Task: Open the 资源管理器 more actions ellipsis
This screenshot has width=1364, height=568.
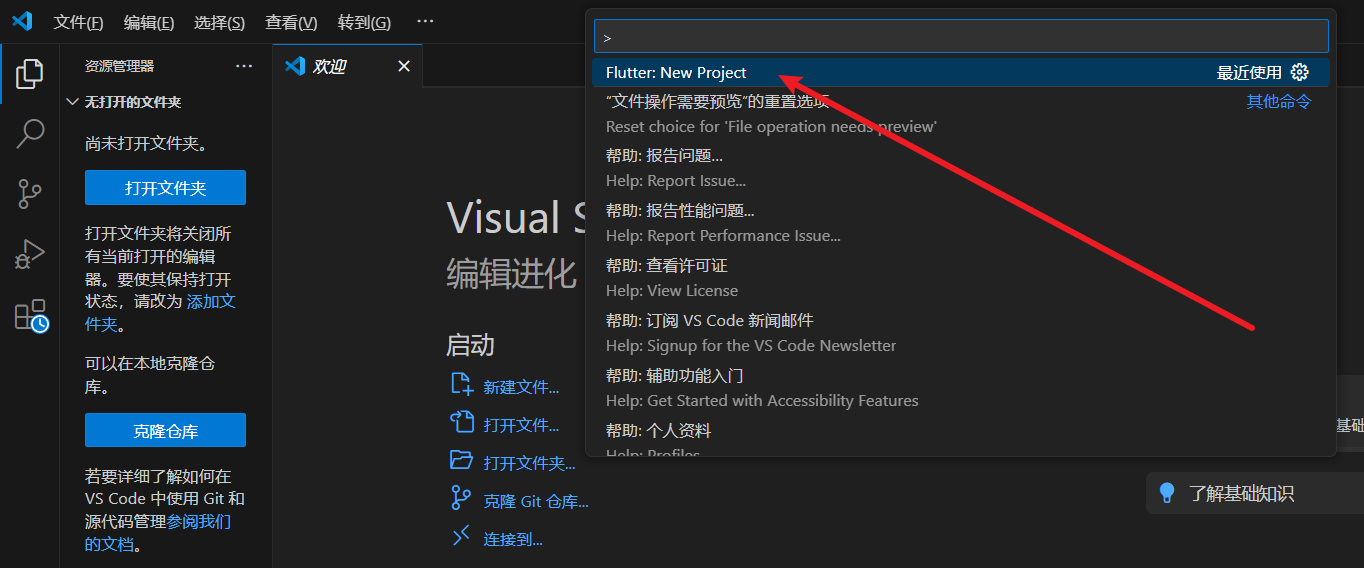Action: pos(244,66)
